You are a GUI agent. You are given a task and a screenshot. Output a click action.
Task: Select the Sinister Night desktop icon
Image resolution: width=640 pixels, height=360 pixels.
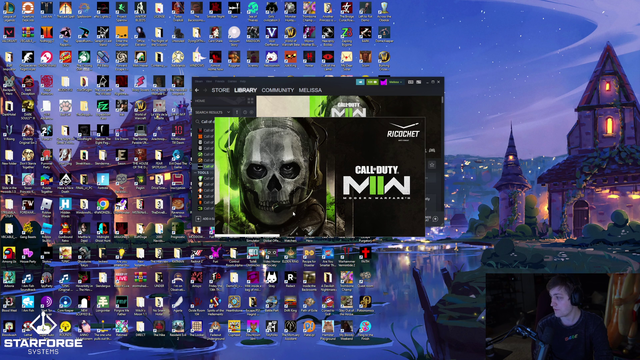coord(215,9)
